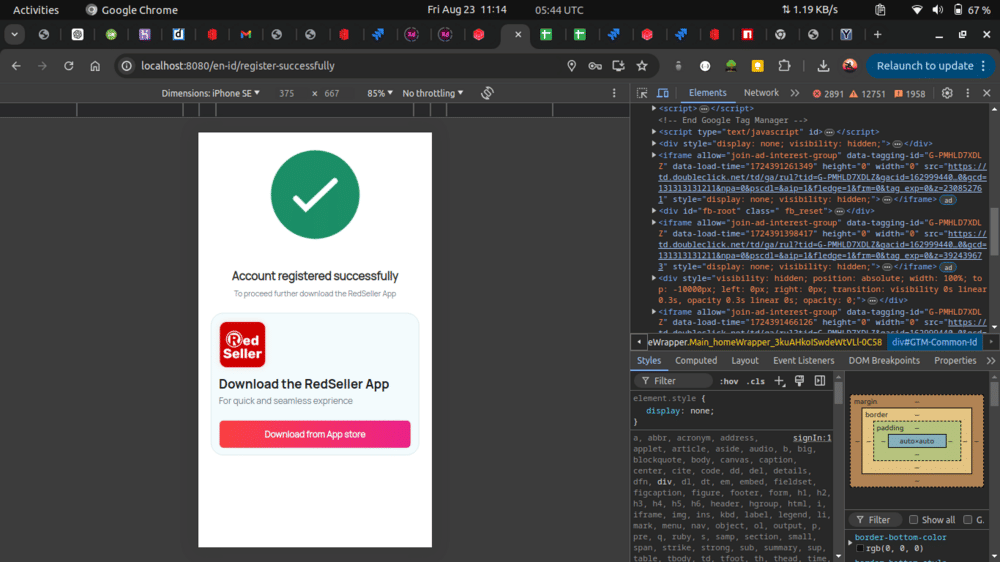Click the issues count 1958

coord(909,94)
